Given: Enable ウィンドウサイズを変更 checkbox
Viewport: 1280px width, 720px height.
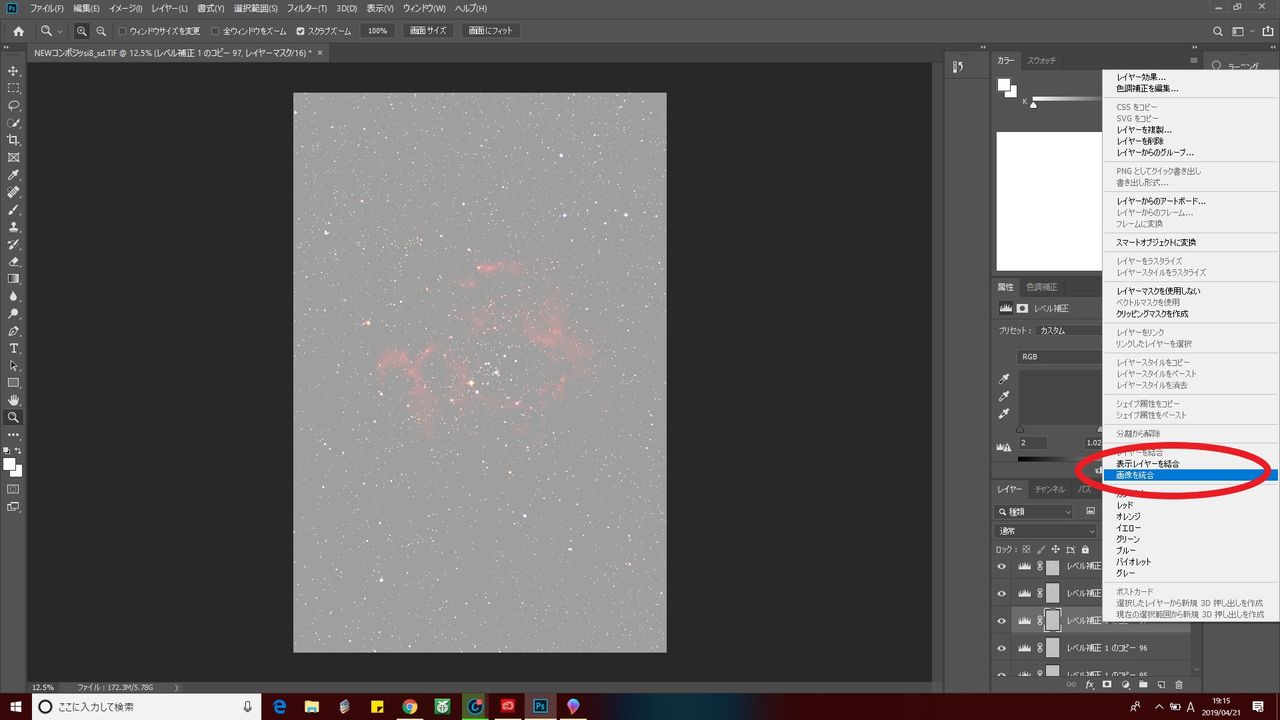Looking at the screenshot, I should click(x=122, y=31).
